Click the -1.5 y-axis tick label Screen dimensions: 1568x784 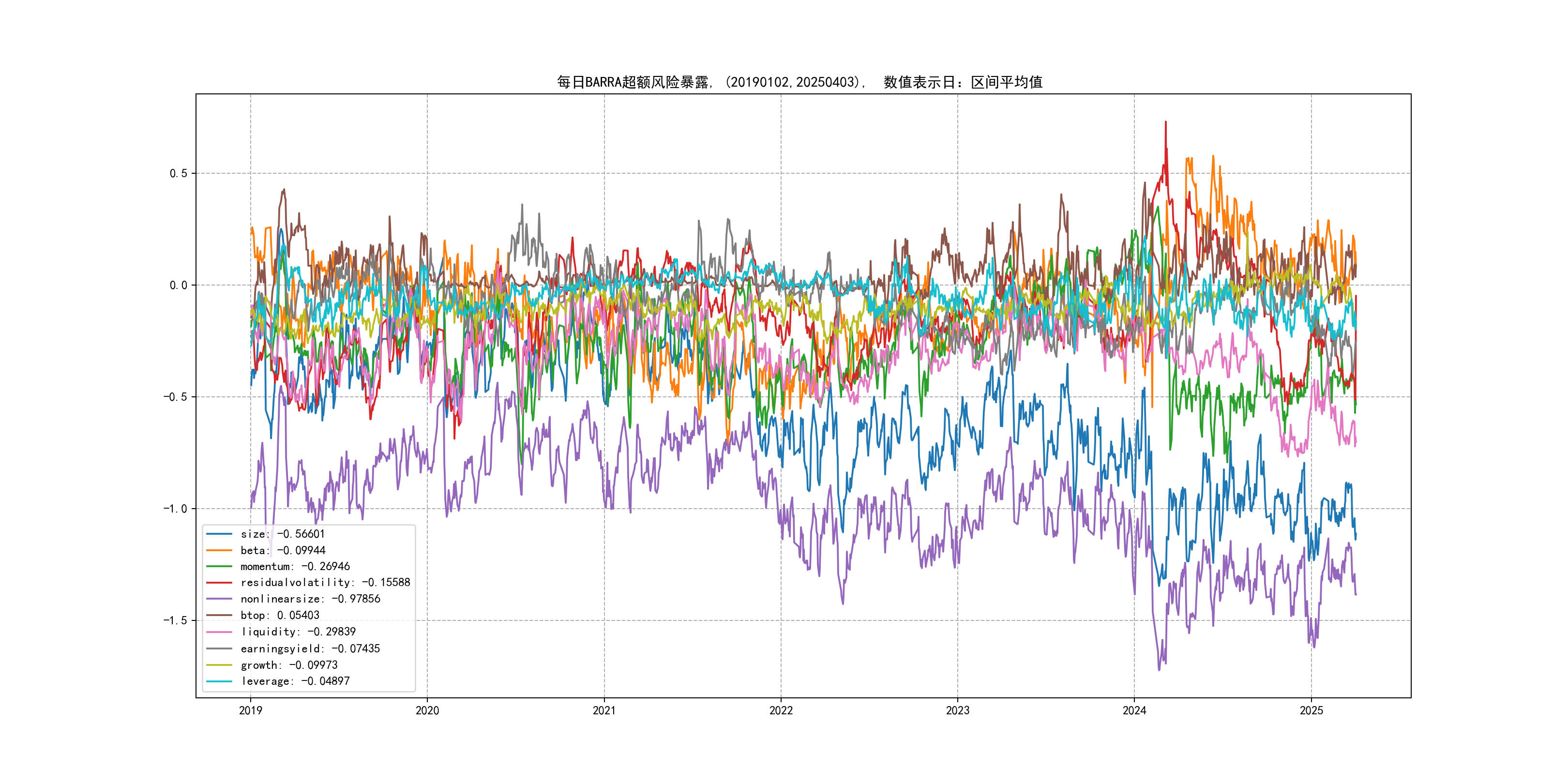click(175, 620)
